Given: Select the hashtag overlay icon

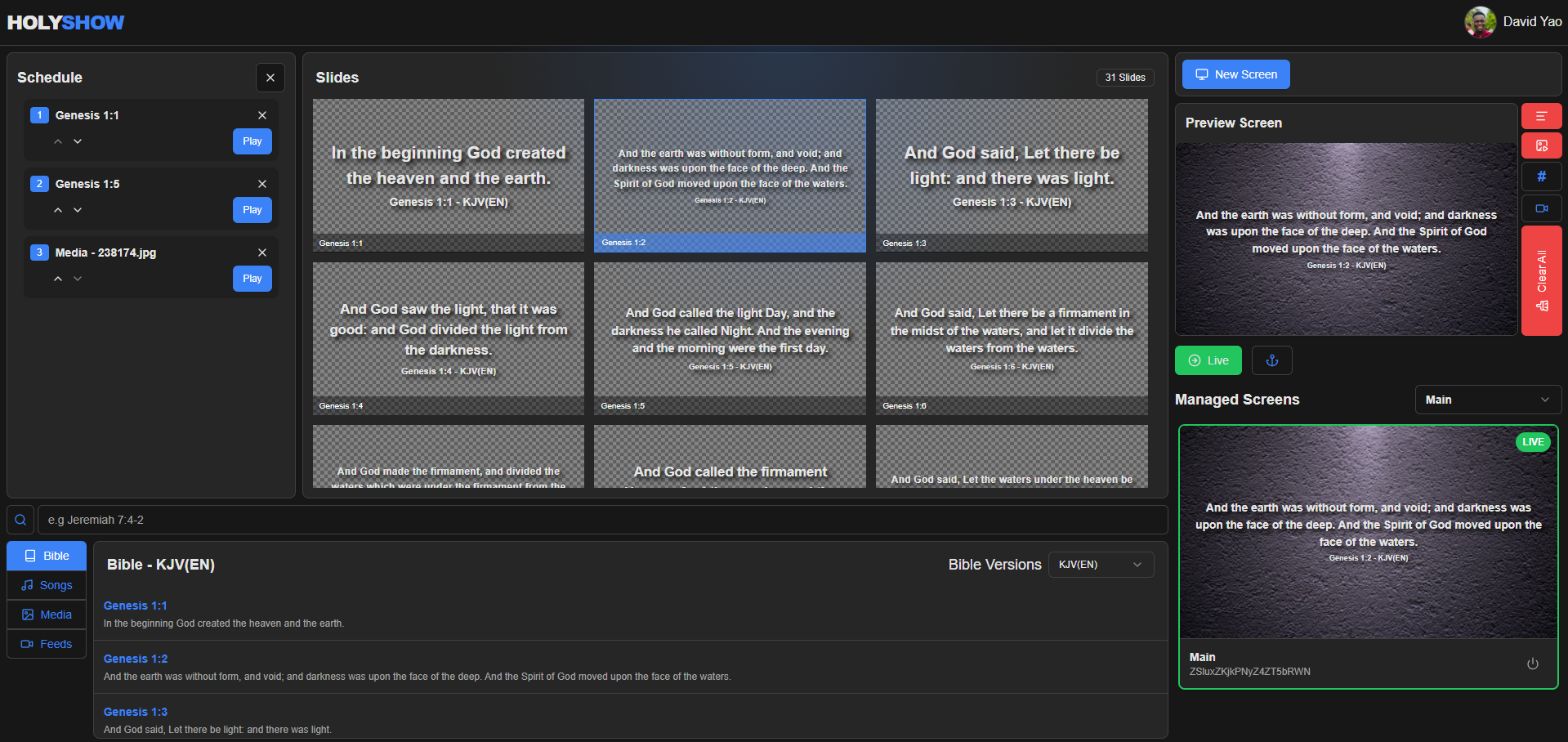Looking at the screenshot, I should pos(1541,177).
